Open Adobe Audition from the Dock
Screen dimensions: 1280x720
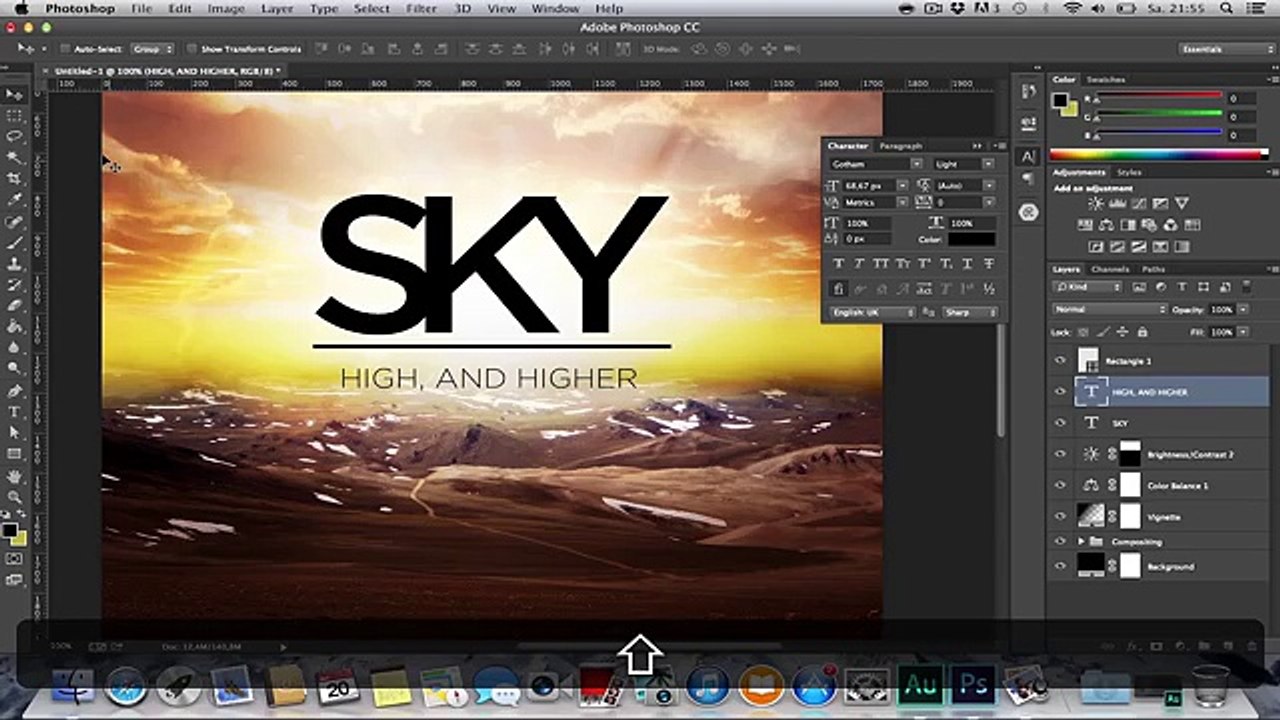[919, 685]
